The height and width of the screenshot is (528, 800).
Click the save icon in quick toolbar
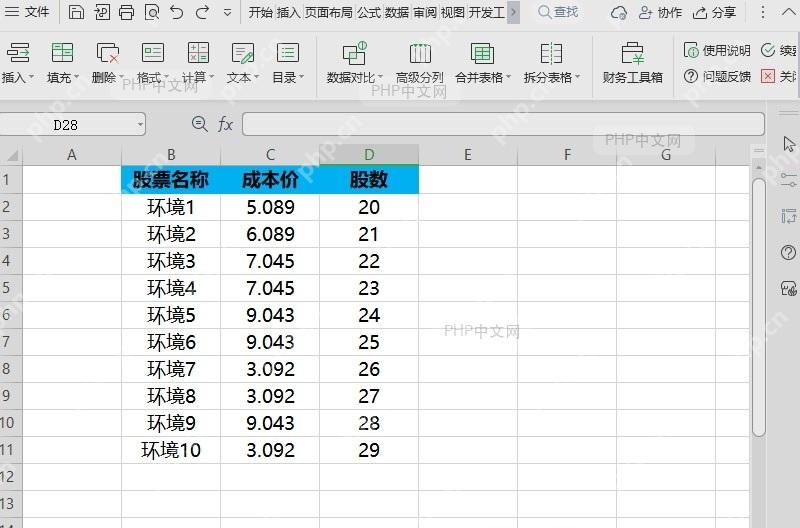(x=76, y=12)
